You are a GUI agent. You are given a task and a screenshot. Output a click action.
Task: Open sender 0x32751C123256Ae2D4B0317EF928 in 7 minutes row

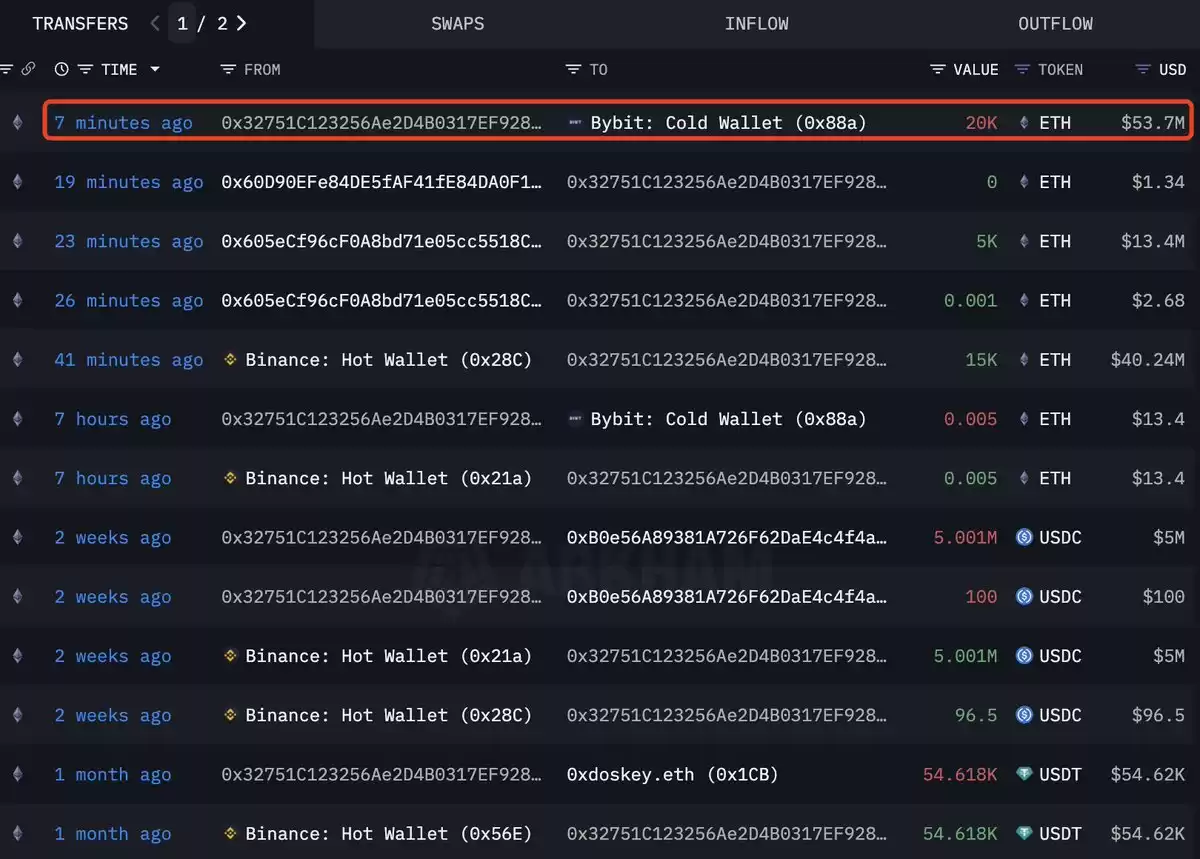[x=382, y=123]
